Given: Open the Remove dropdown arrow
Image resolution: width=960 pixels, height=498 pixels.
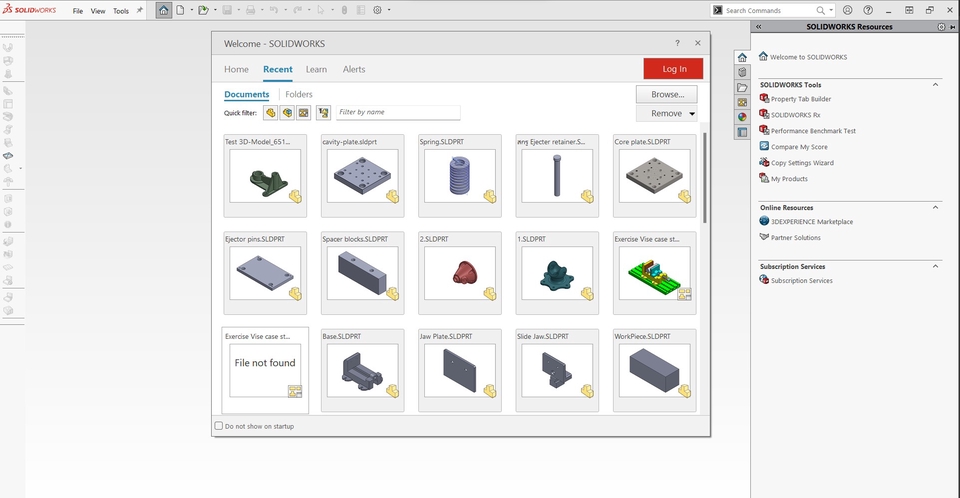Looking at the screenshot, I should 692,113.
